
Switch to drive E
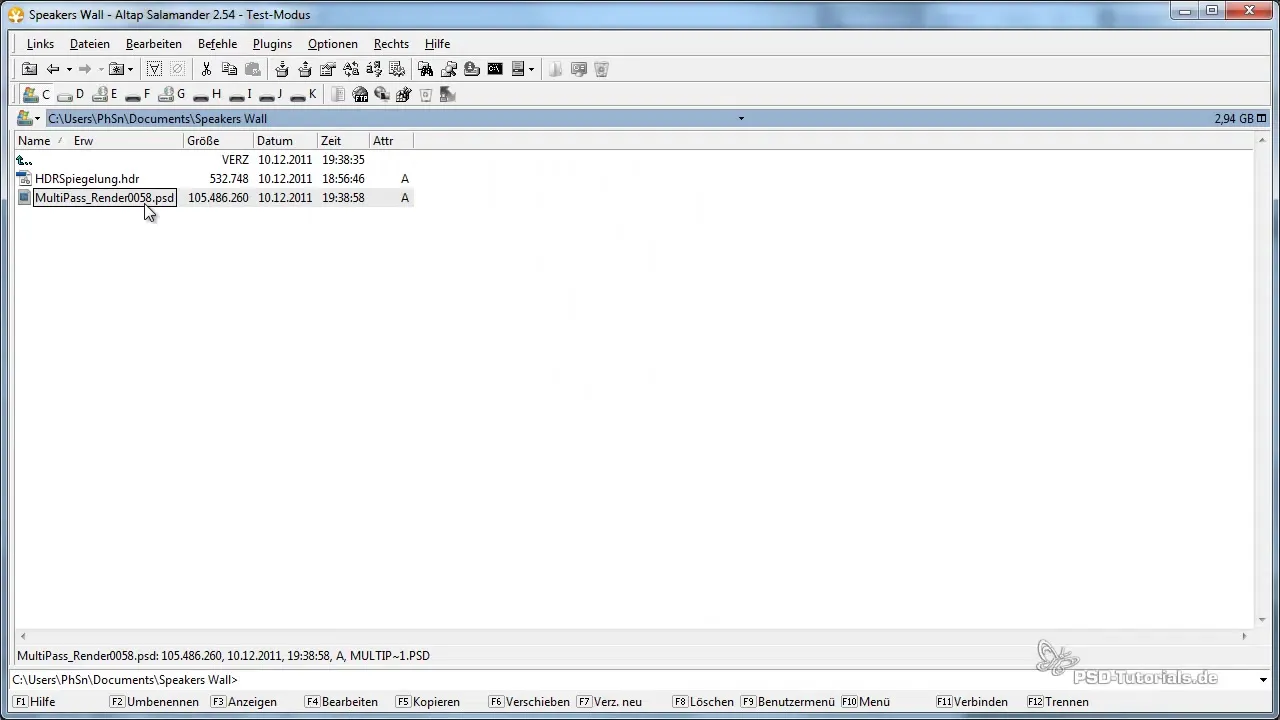click(x=105, y=94)
